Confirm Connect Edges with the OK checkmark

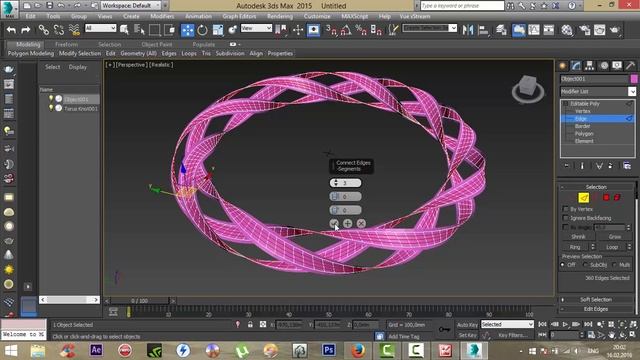(x=334, y=223)
